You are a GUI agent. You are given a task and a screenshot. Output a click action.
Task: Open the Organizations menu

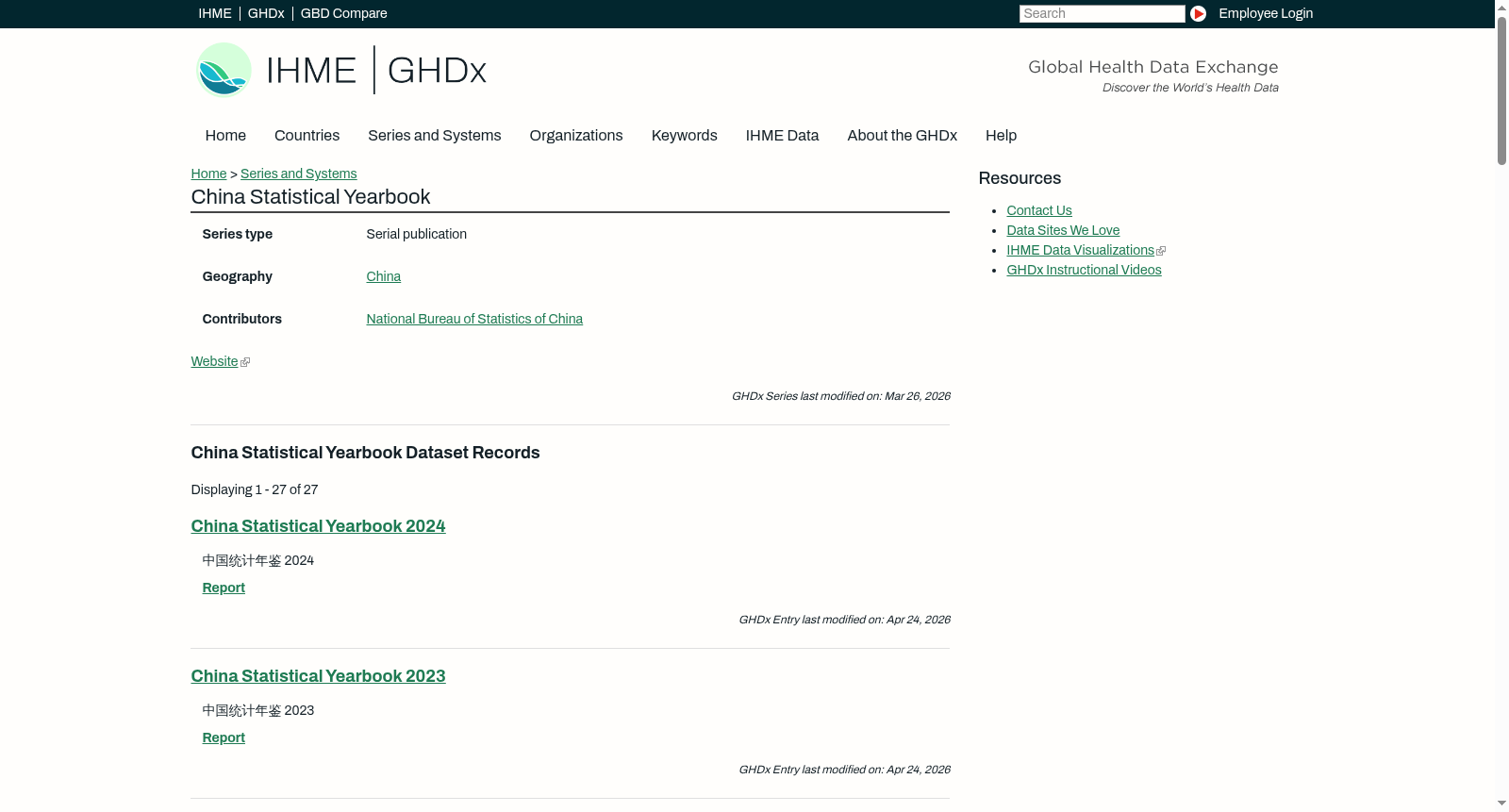576,136
